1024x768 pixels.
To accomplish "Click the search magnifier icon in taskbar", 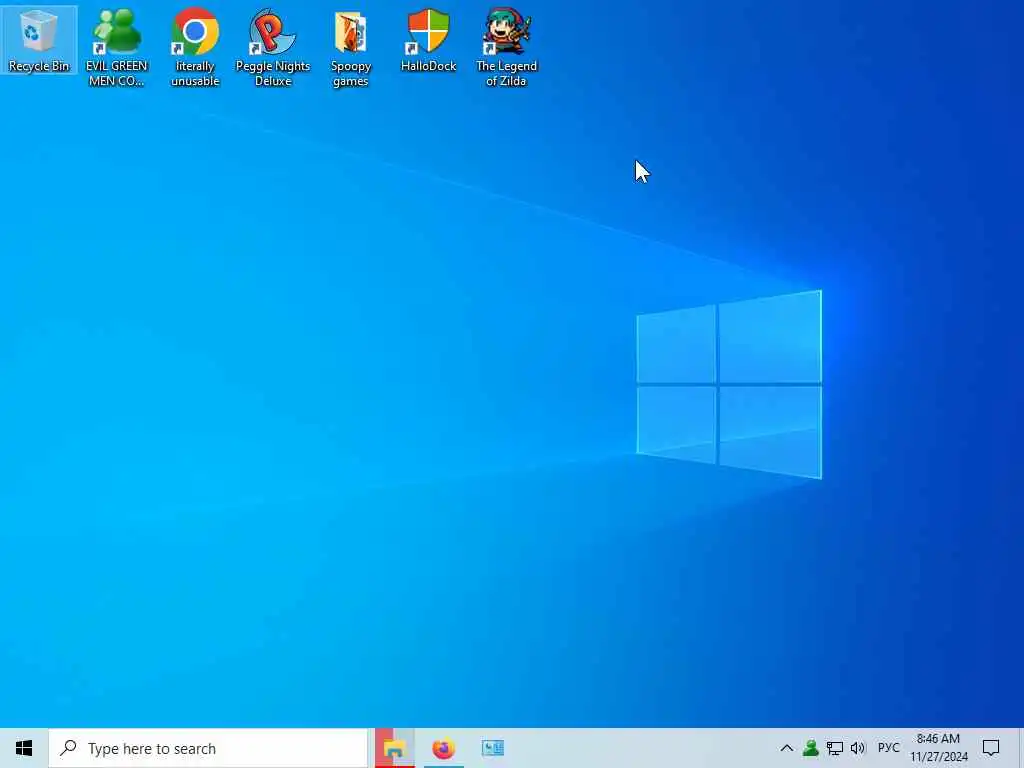I will (69, 748).
